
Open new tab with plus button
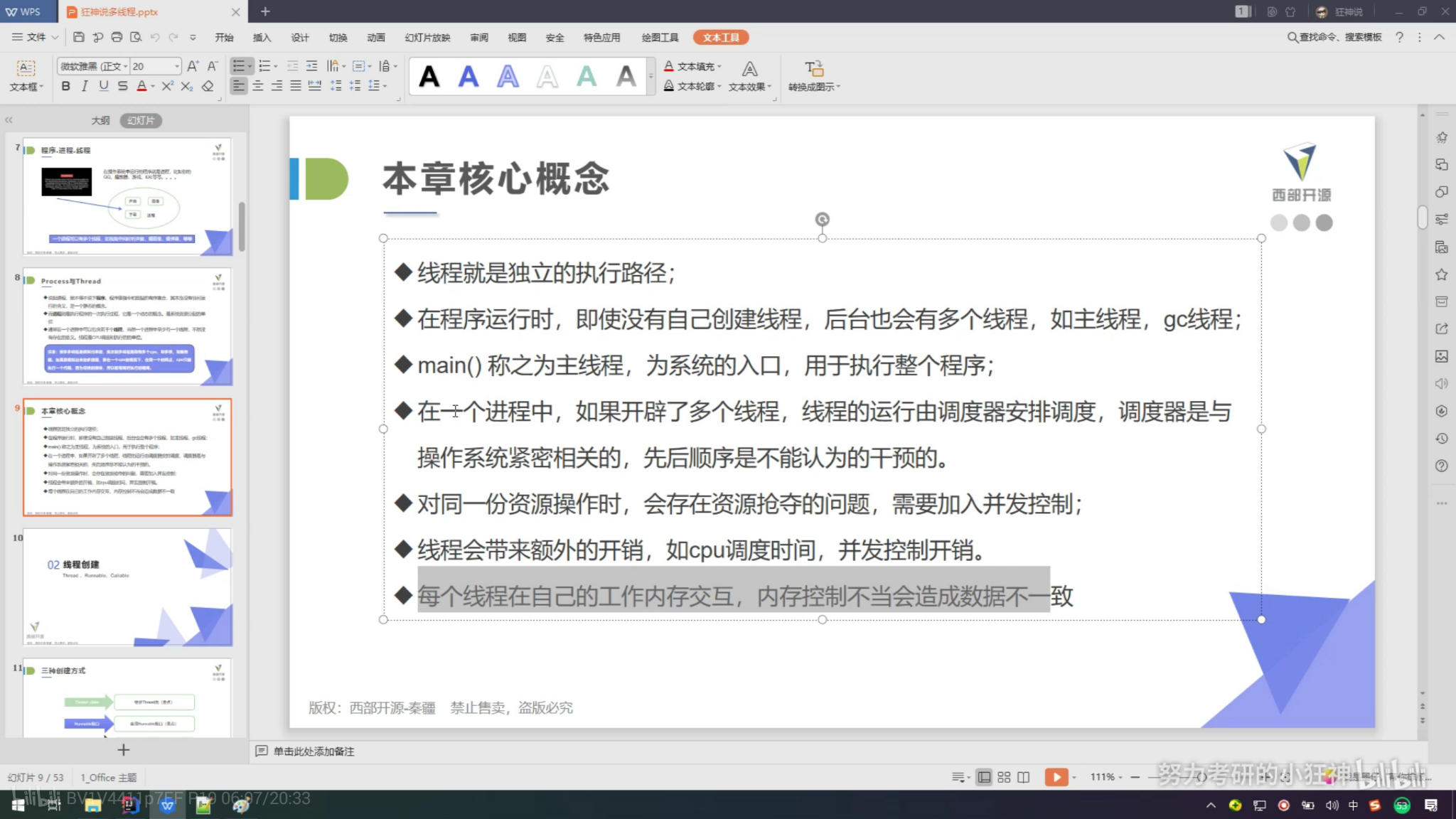tap(265, 11)
